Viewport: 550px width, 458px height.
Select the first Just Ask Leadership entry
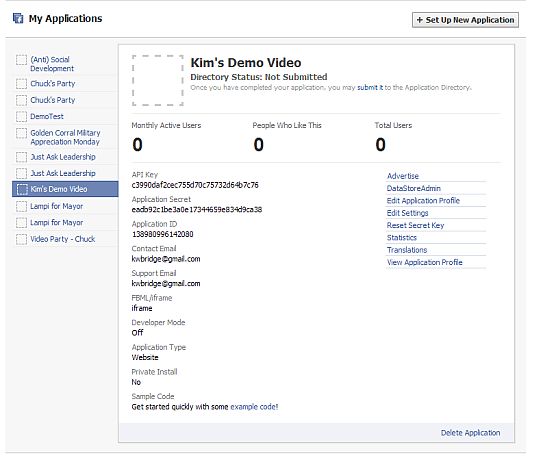pos(63,157)
